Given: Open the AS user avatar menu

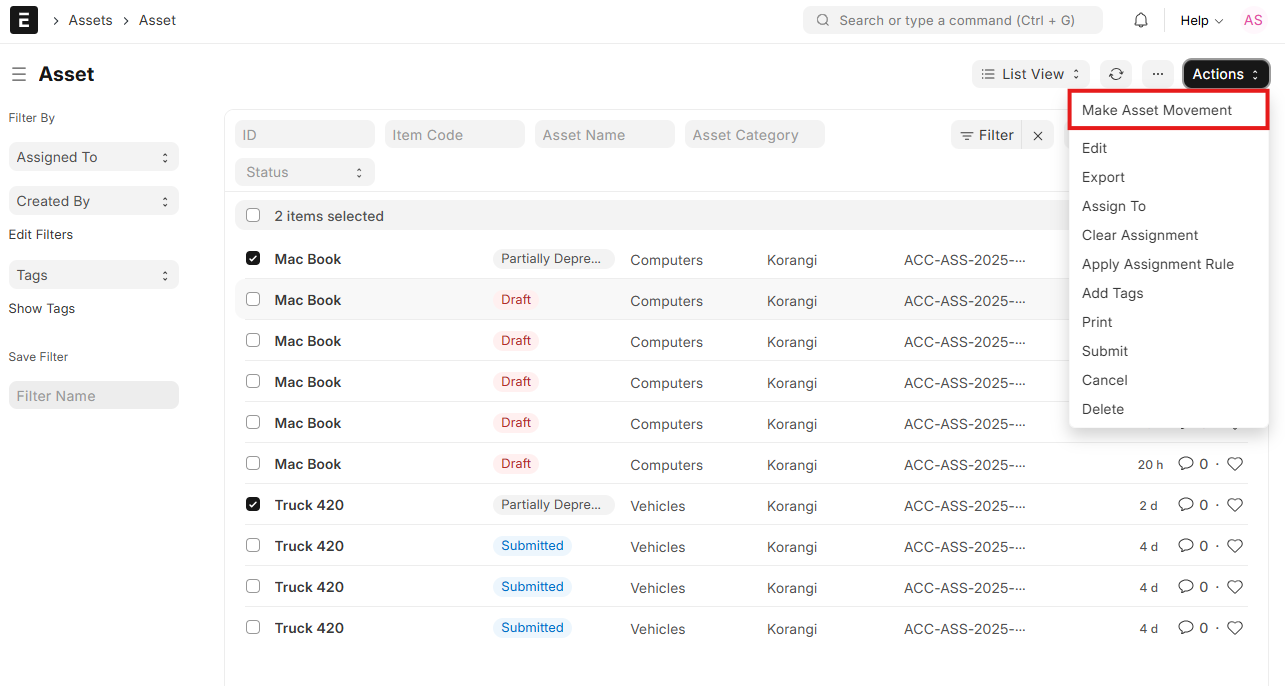Looking at the screenshot, I should pos(1253,20).
